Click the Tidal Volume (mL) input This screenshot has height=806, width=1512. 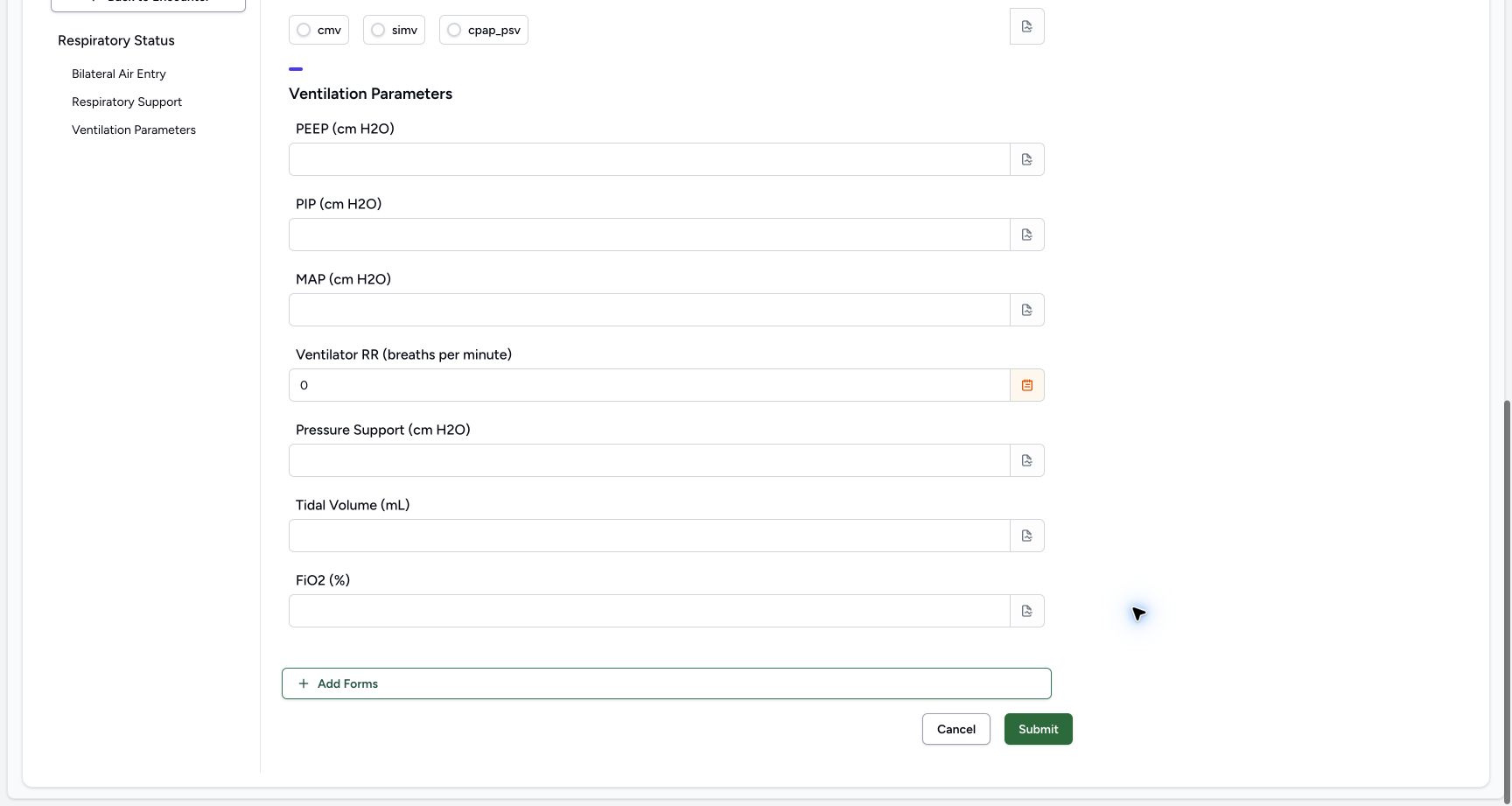[649, 536]
